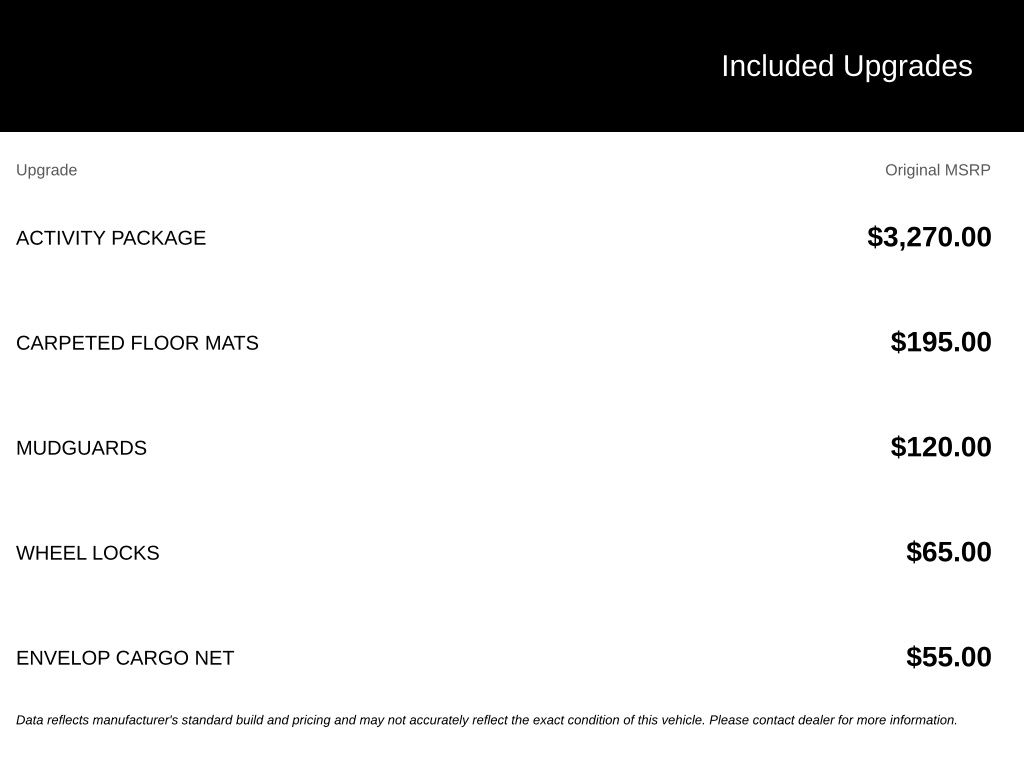The height and width of the screenshot is (768, 1024).
Task: Click the $55.00 cargo net price
Action: pos(948,658)
